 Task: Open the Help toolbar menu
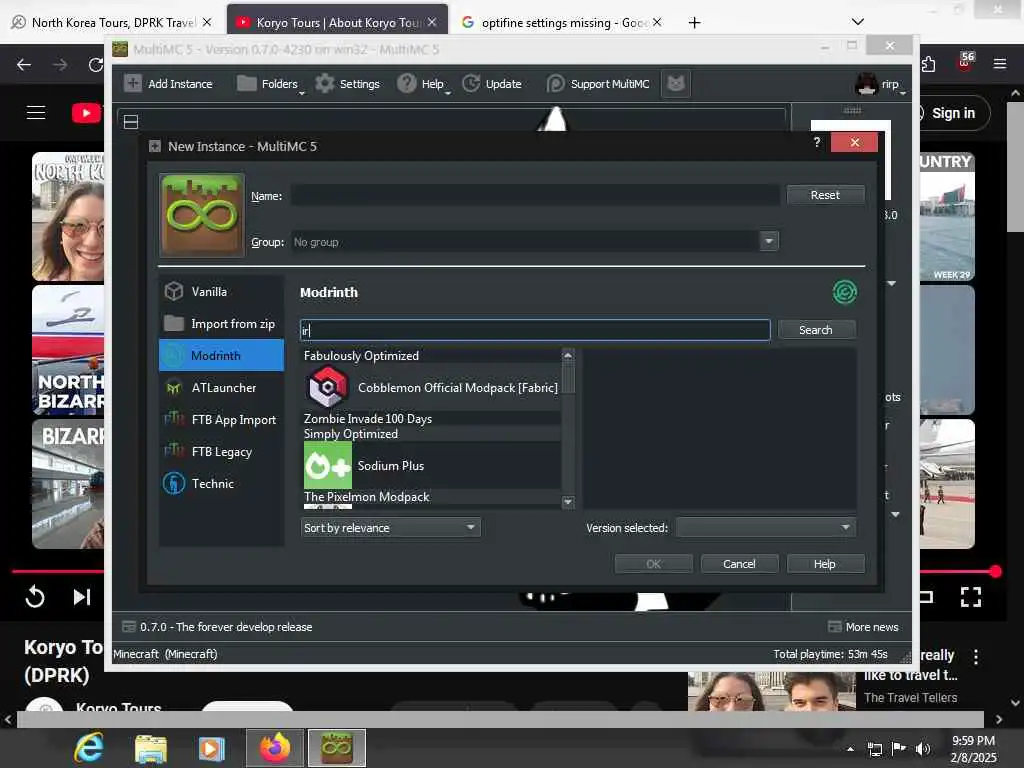pyautogui.click(x=424, y=84)
